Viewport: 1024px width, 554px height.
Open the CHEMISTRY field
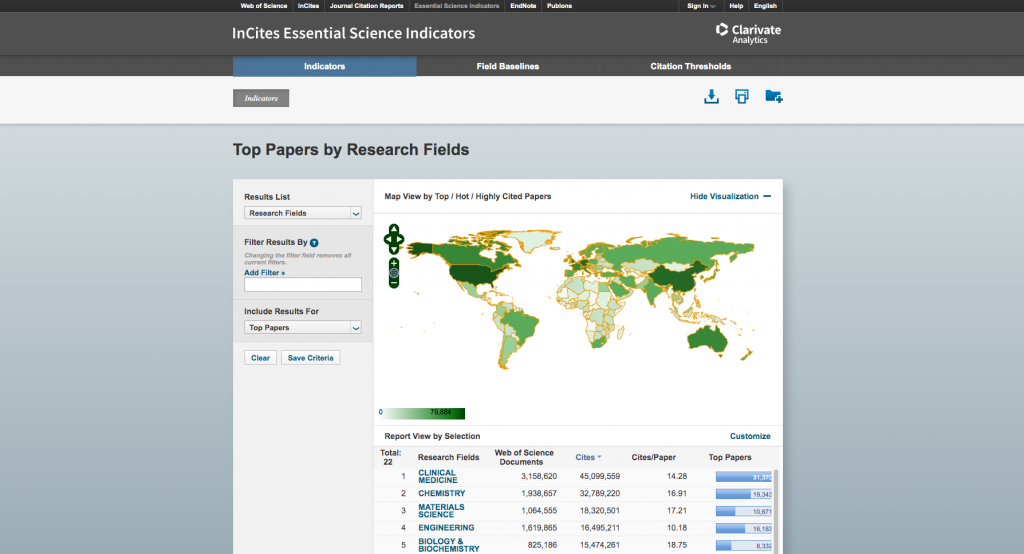442,493
